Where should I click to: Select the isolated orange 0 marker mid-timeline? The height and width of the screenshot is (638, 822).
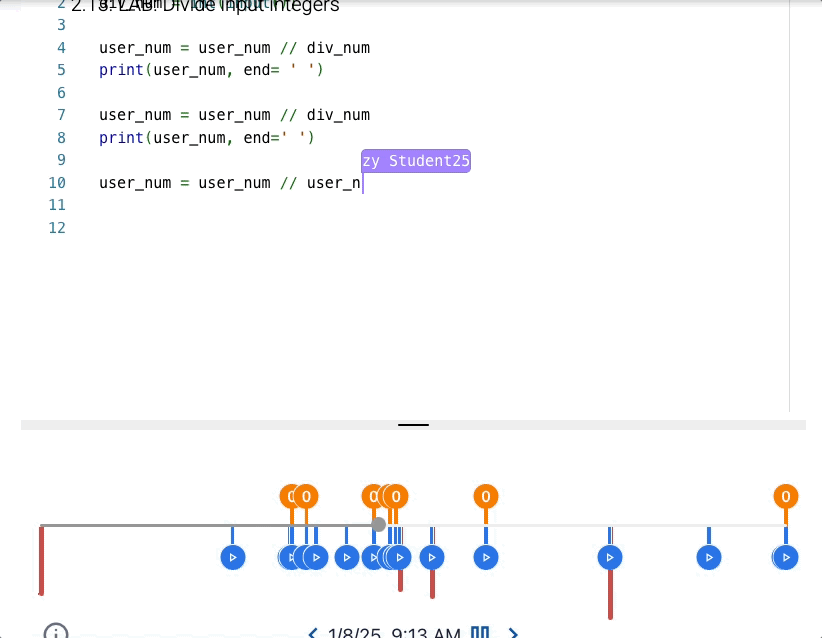click(486, 496)
